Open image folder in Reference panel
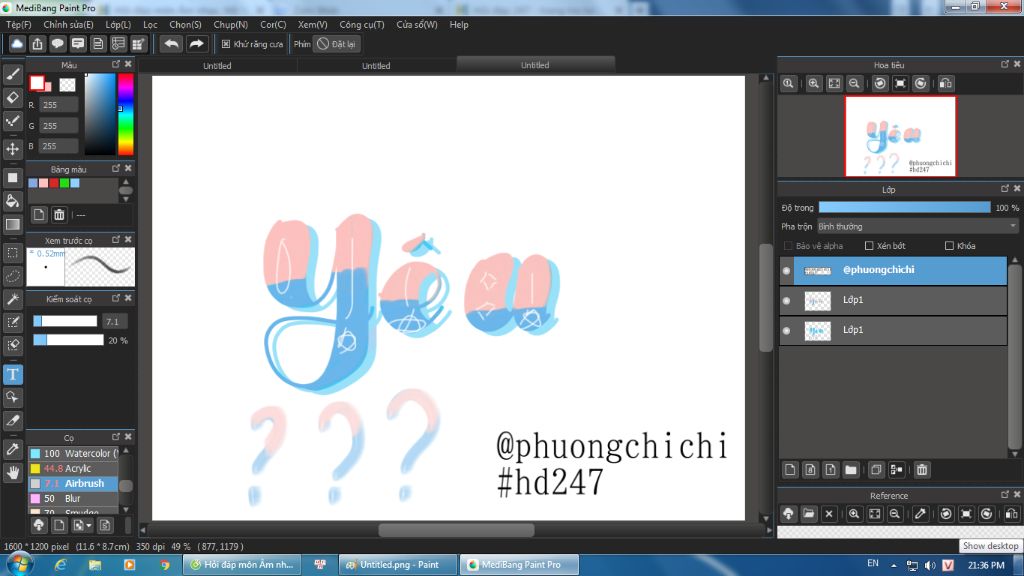1024x576 pixels. click(x=808, y=514)
